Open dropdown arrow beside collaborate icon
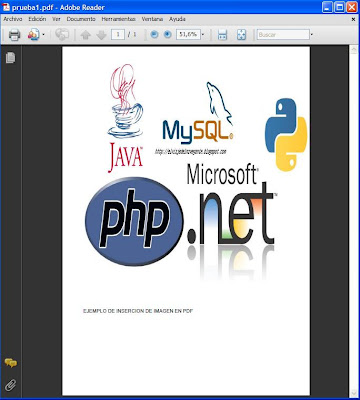360x400 pixels. tap(44, 35)
